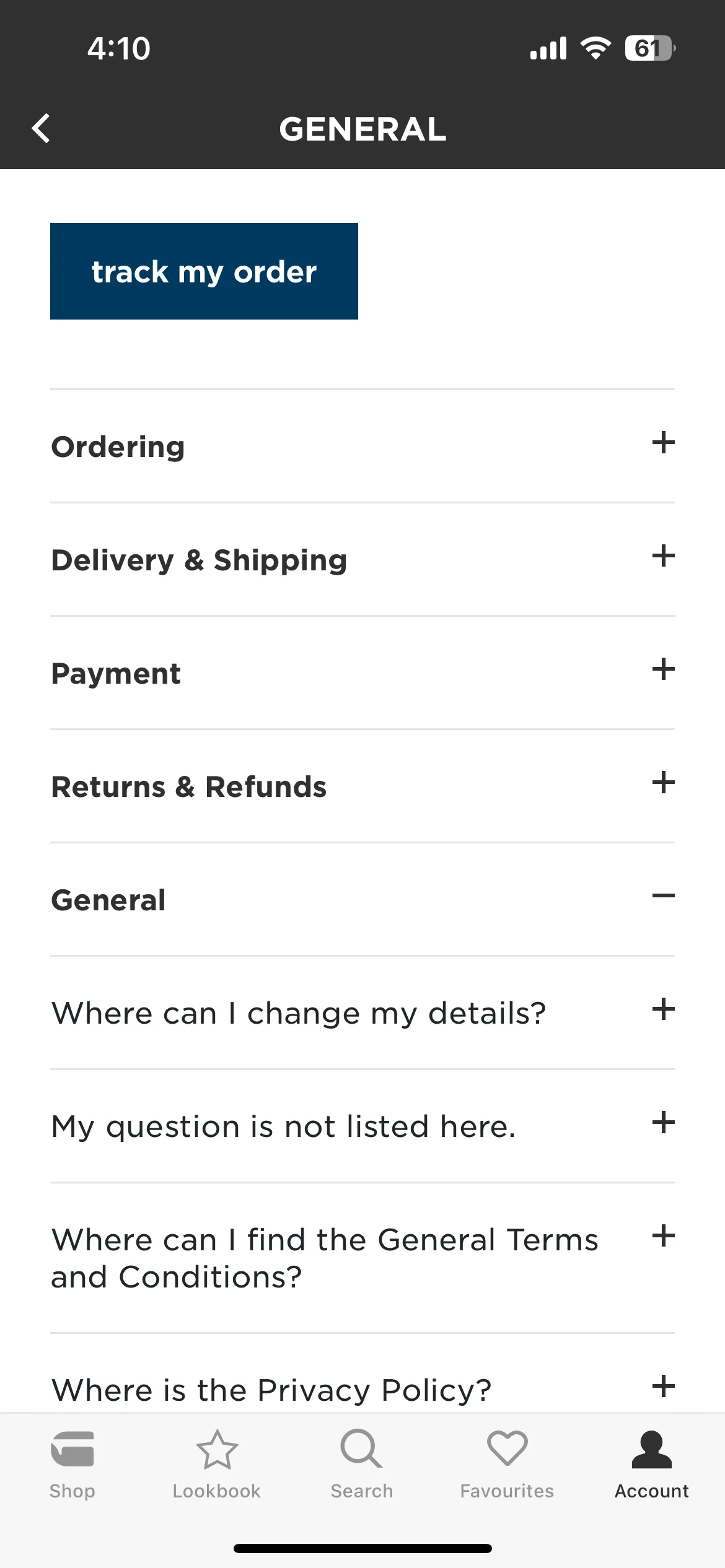Expand My question is not listed here
The image size is (725, 1568).
click(362, 1126)
